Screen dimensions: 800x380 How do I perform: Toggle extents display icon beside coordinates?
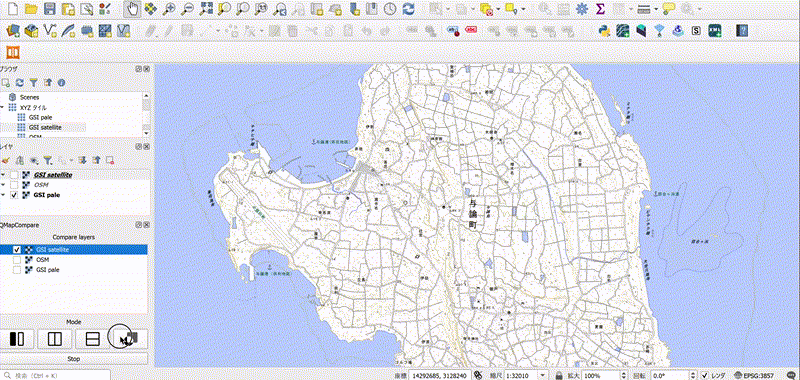479,375
